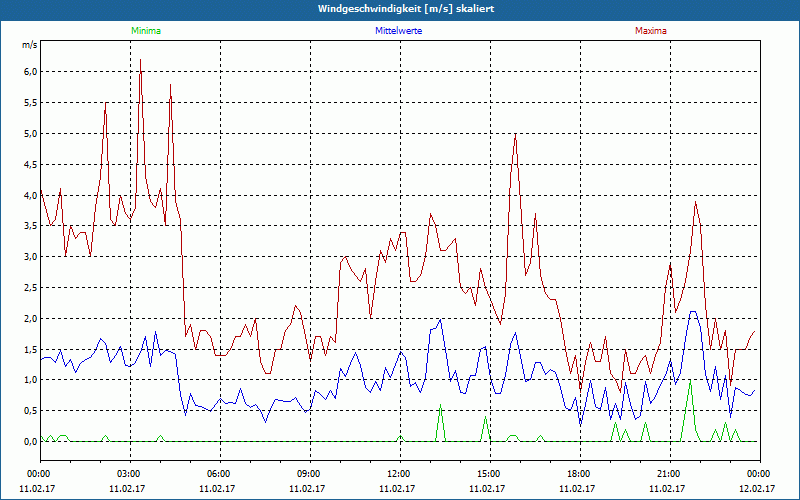
Task: Click the 1,5 y-axis value
Action: [31, 349]
